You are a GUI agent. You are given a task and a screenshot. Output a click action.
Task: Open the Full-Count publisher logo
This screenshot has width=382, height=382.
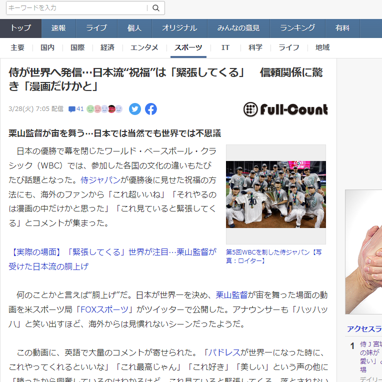click(286, 109)
